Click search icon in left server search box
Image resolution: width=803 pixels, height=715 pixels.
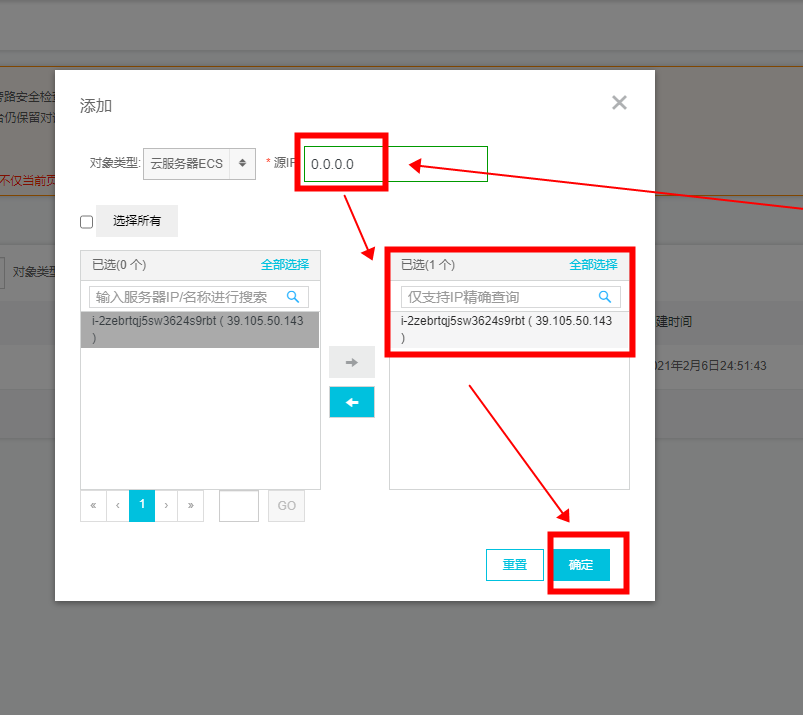293,297
